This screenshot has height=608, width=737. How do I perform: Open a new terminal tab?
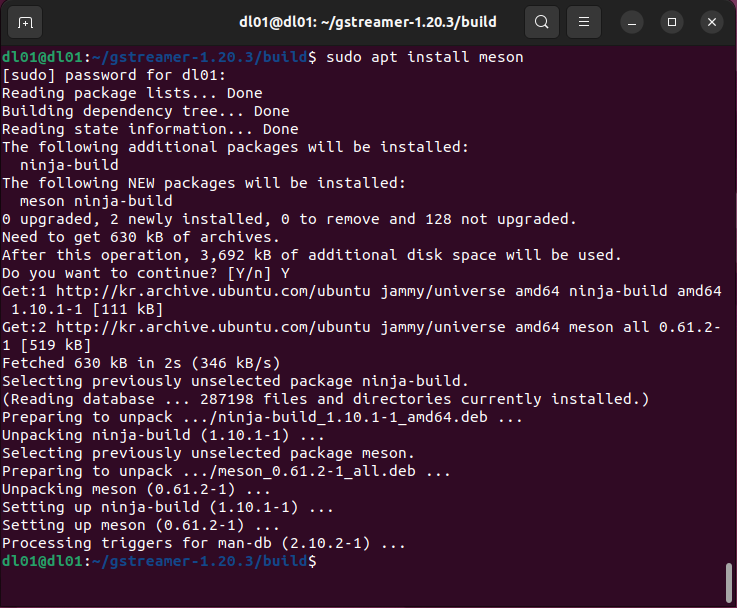pos(25,22)
